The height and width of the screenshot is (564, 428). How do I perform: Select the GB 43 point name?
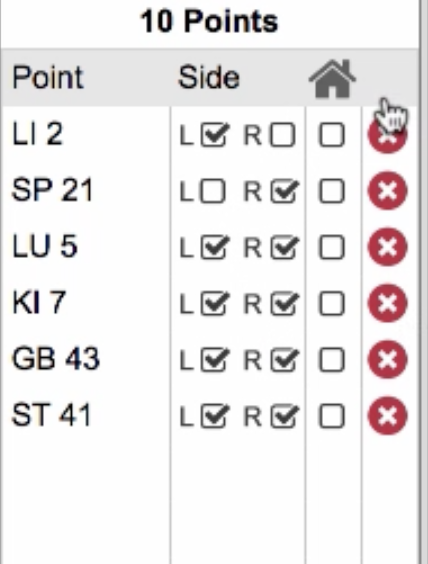click(55, 359)
